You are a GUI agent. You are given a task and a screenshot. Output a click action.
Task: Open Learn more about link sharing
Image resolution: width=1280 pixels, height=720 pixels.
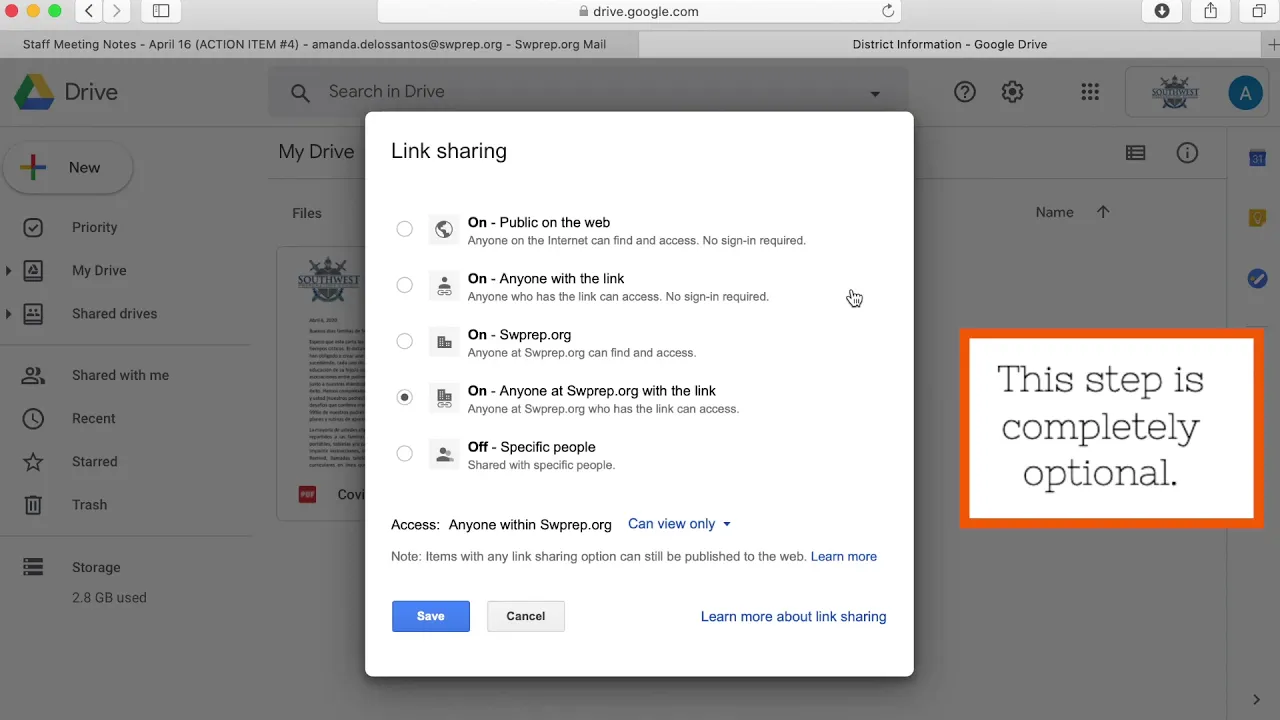pyautogui.click(x=793, y=617)
